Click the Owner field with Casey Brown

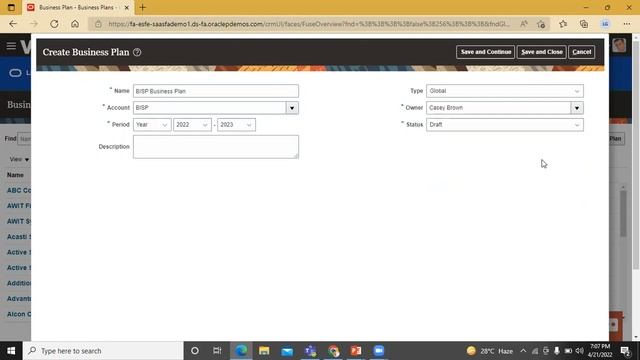tap(498, 108)
